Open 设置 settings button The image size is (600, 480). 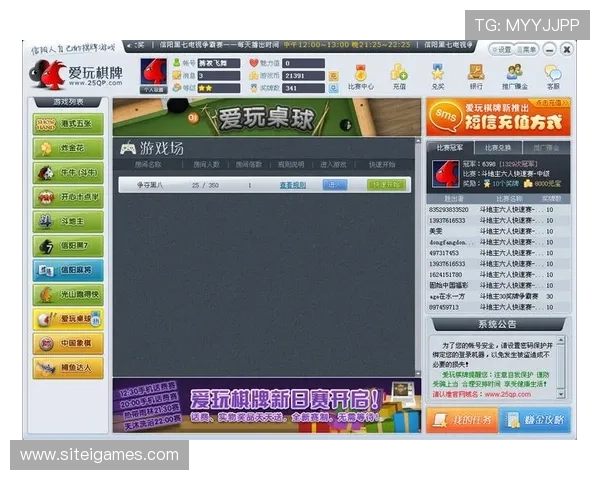tap(501, 49)
